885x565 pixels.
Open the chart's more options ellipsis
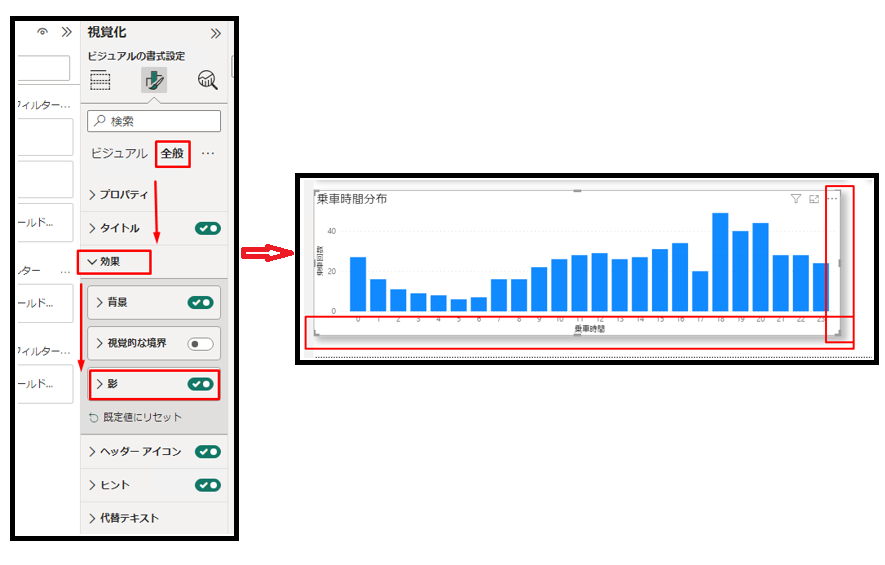(x=833, y=199)
